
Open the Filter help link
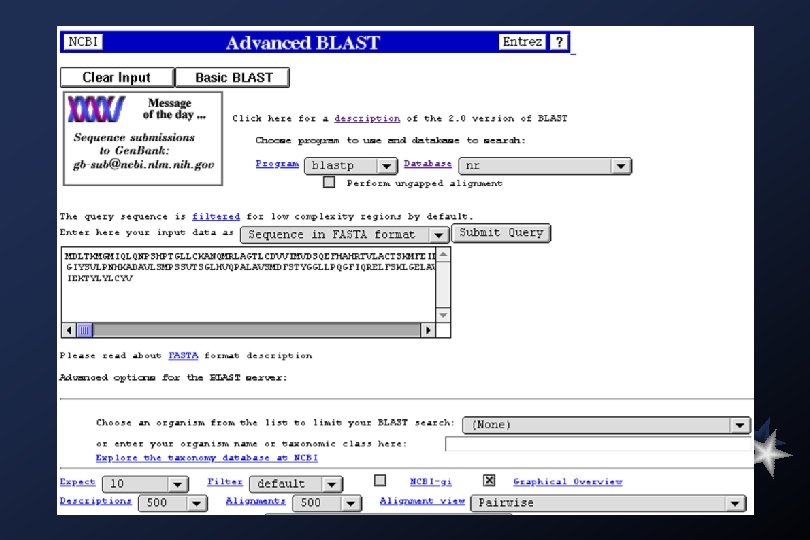click(225, 482)
